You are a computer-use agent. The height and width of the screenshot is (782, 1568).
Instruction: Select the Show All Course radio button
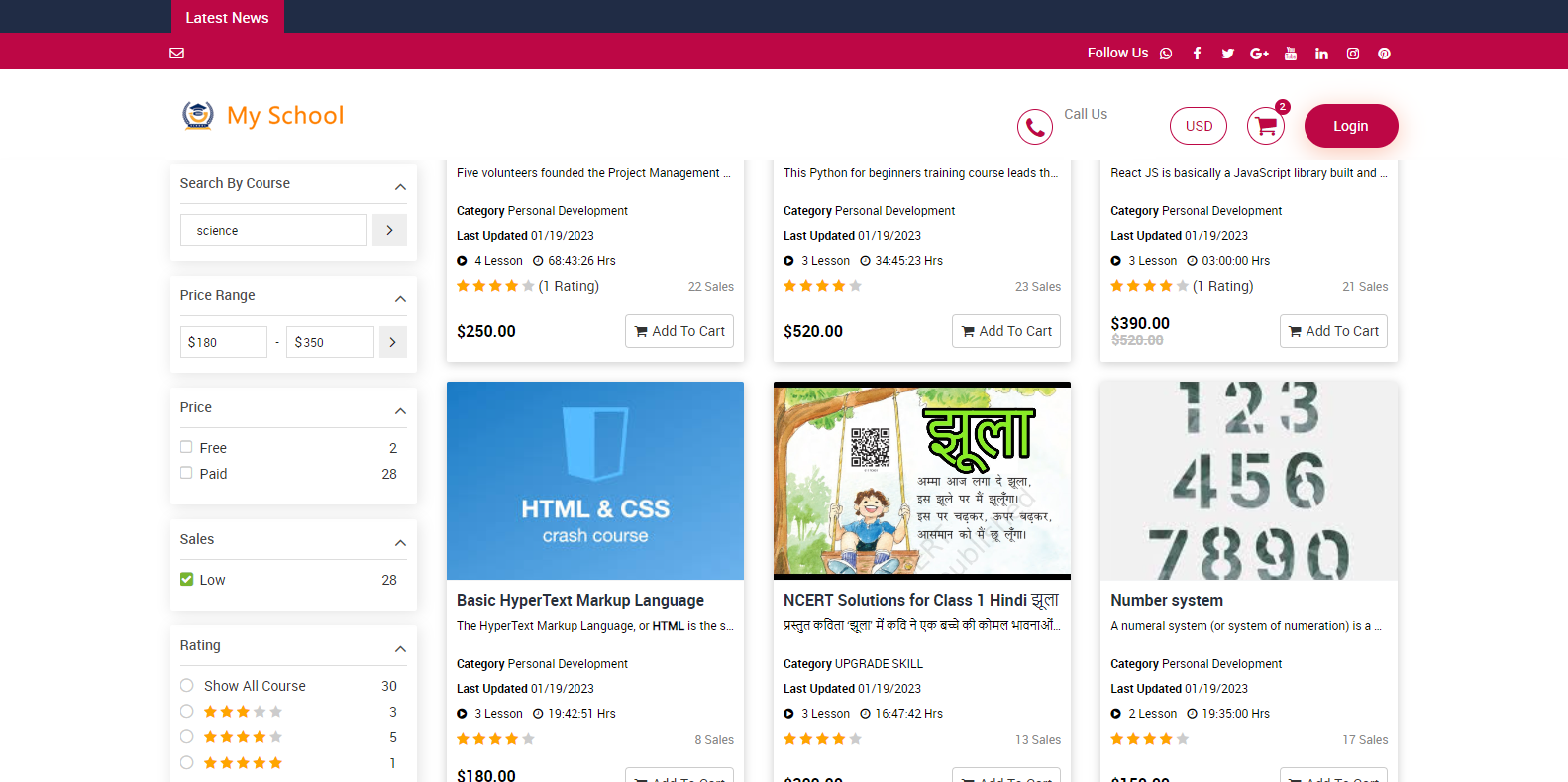(x=186, y=685)
